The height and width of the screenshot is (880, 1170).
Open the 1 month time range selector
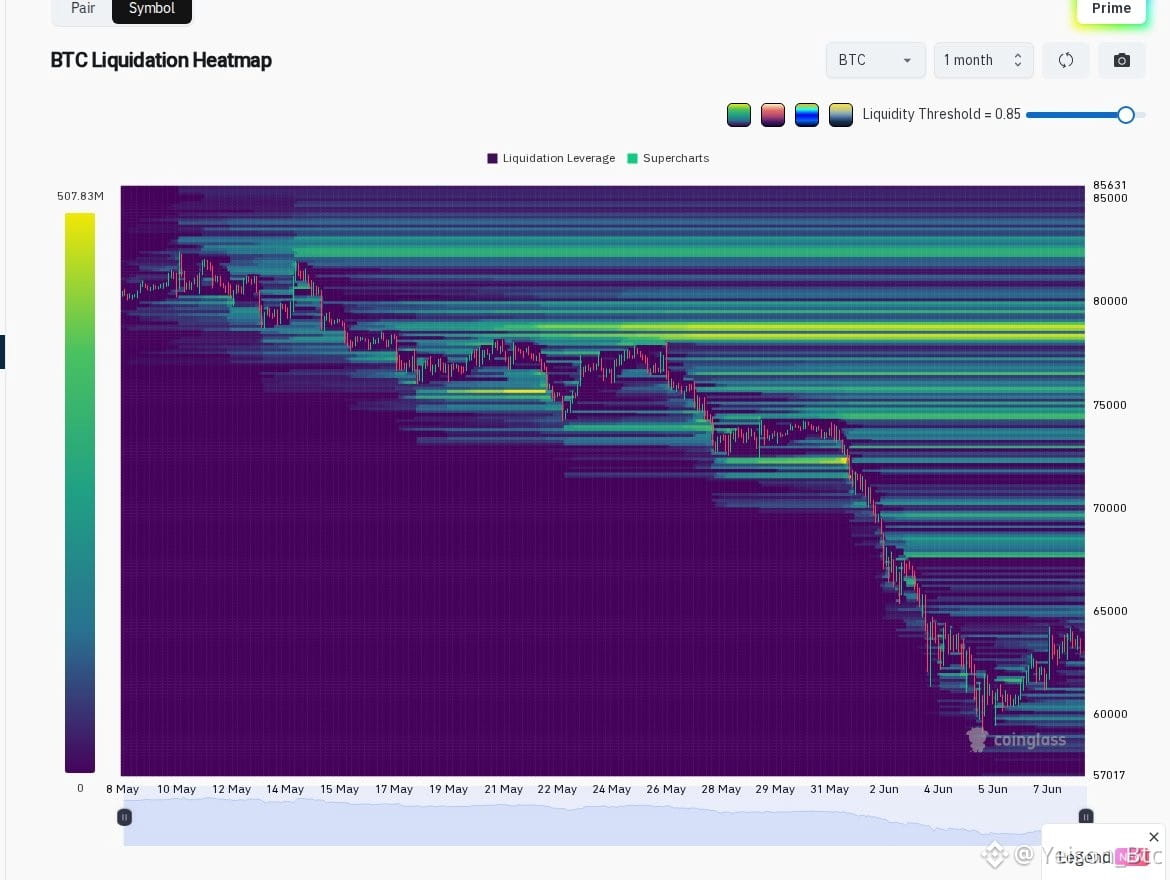tap(983, 60)
